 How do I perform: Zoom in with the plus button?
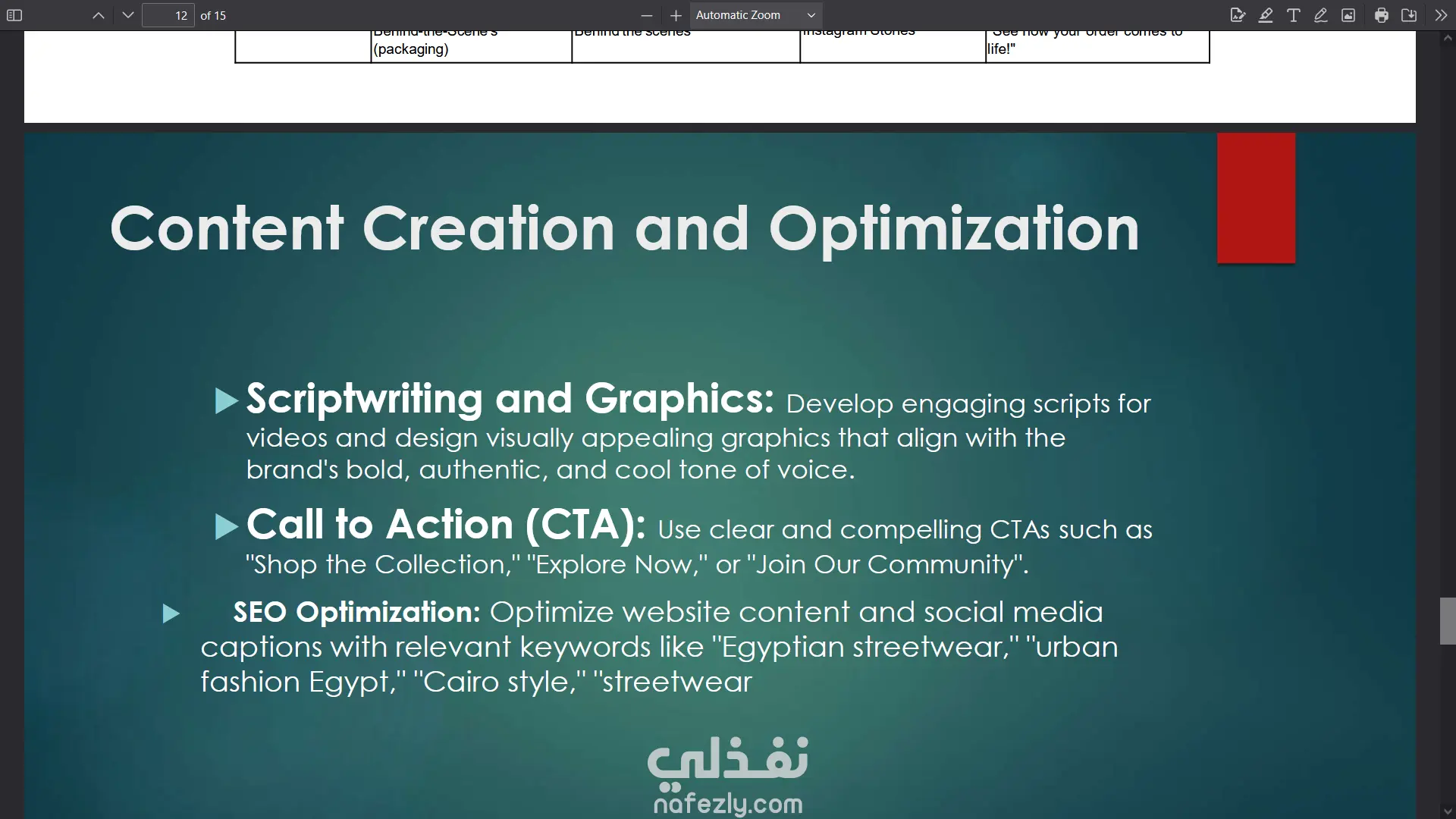coord(676,15)
